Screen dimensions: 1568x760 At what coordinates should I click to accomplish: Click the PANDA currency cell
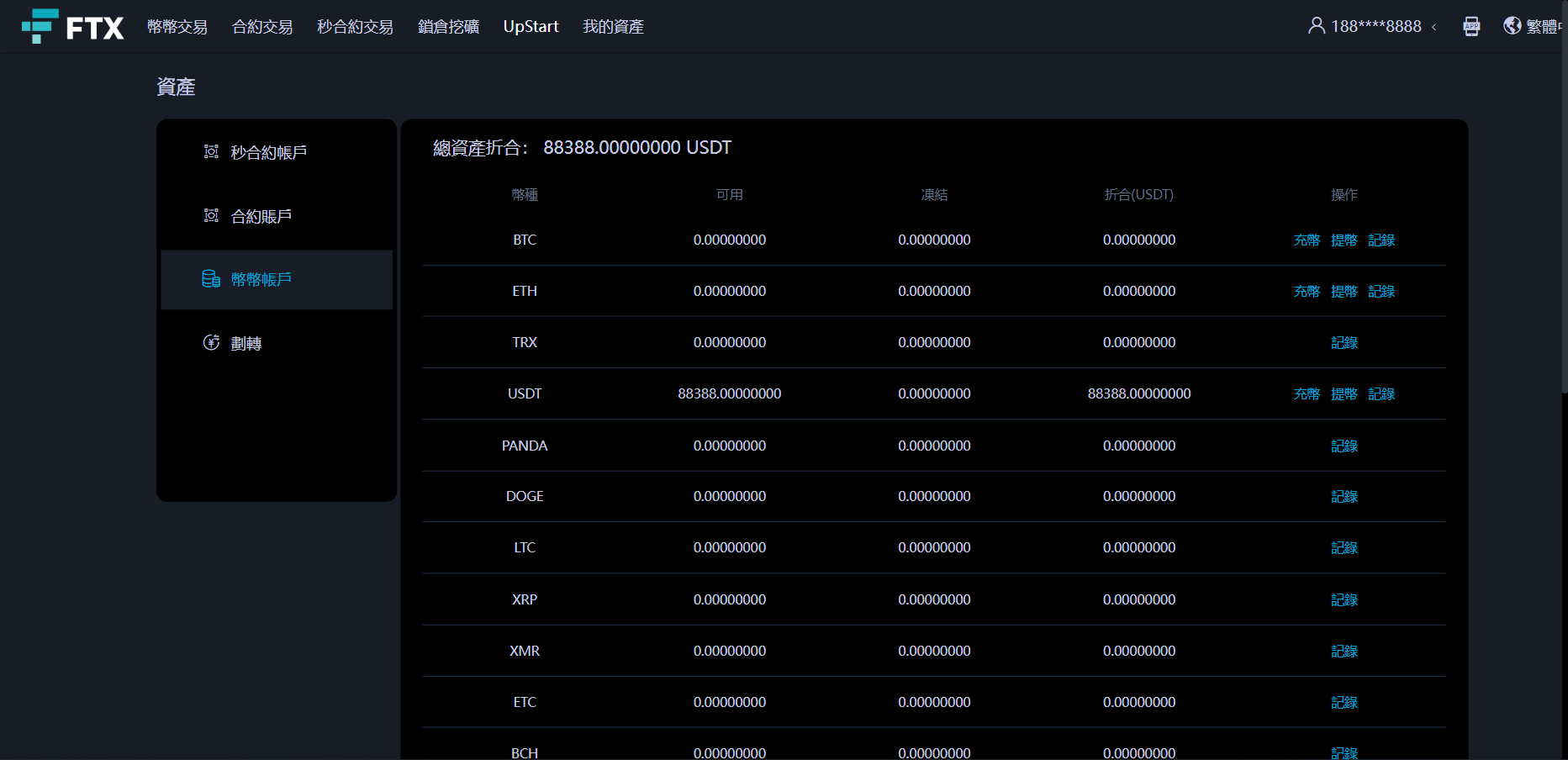pos(525,446)
